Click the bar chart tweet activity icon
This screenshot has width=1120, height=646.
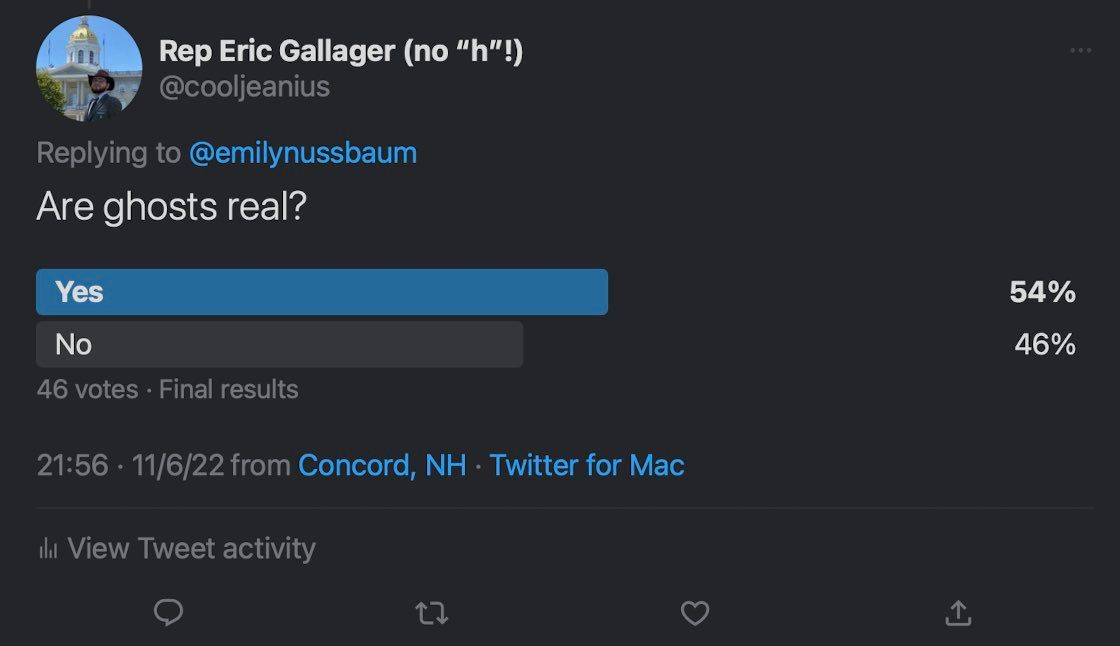click(48, 548)
